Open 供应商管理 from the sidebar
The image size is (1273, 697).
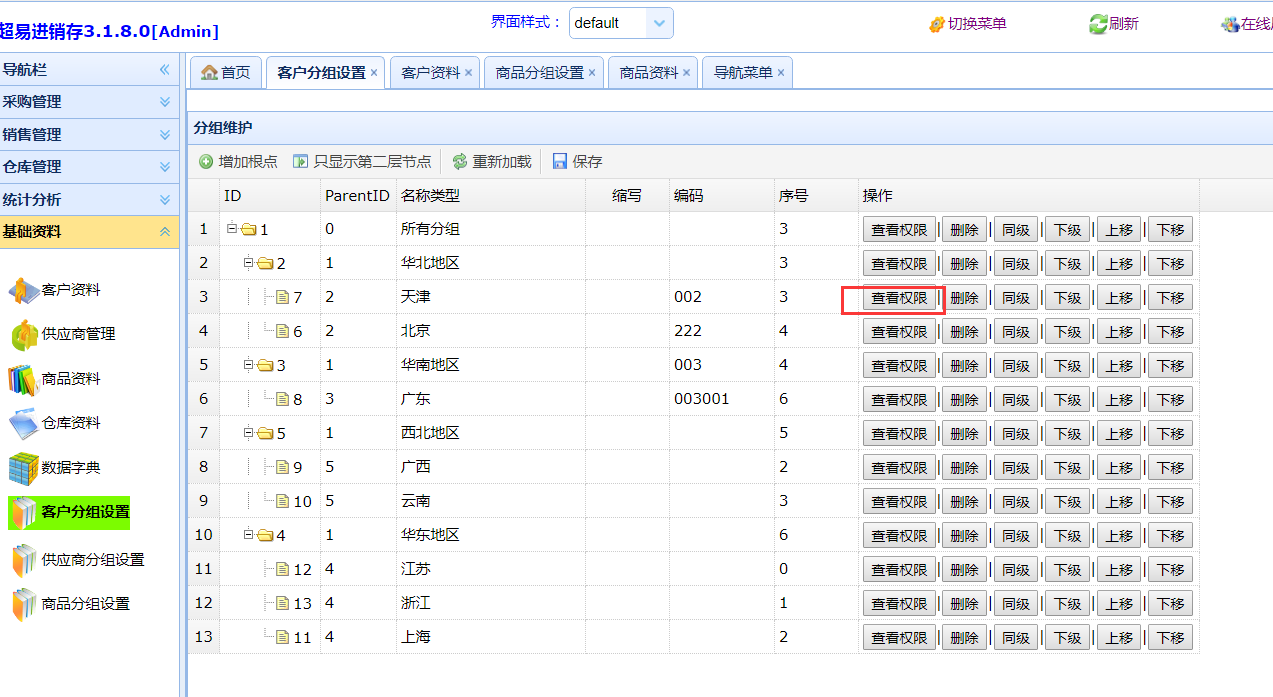coord(24,335)
